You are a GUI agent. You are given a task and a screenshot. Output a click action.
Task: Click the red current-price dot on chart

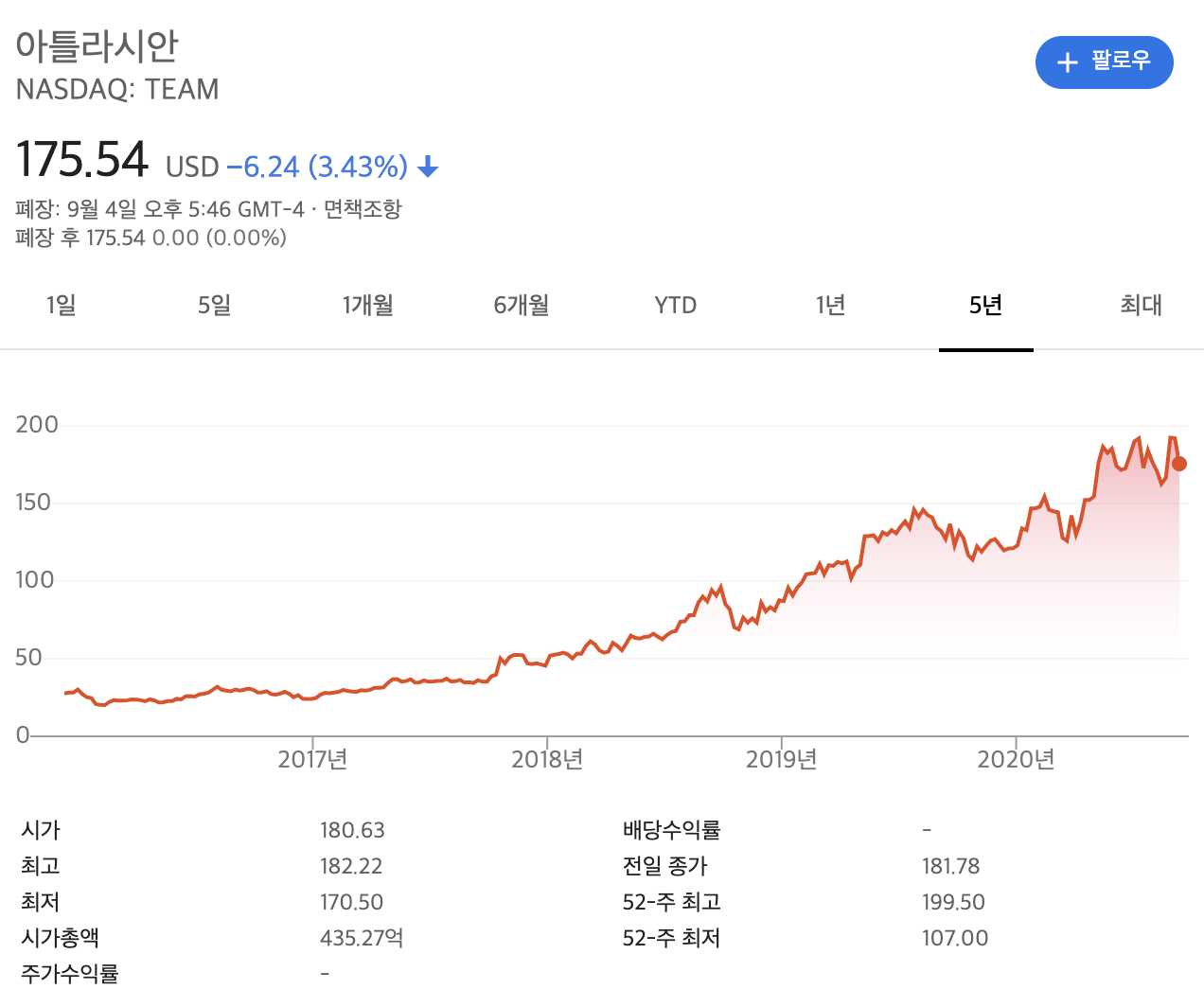(x=1179, y=464)
